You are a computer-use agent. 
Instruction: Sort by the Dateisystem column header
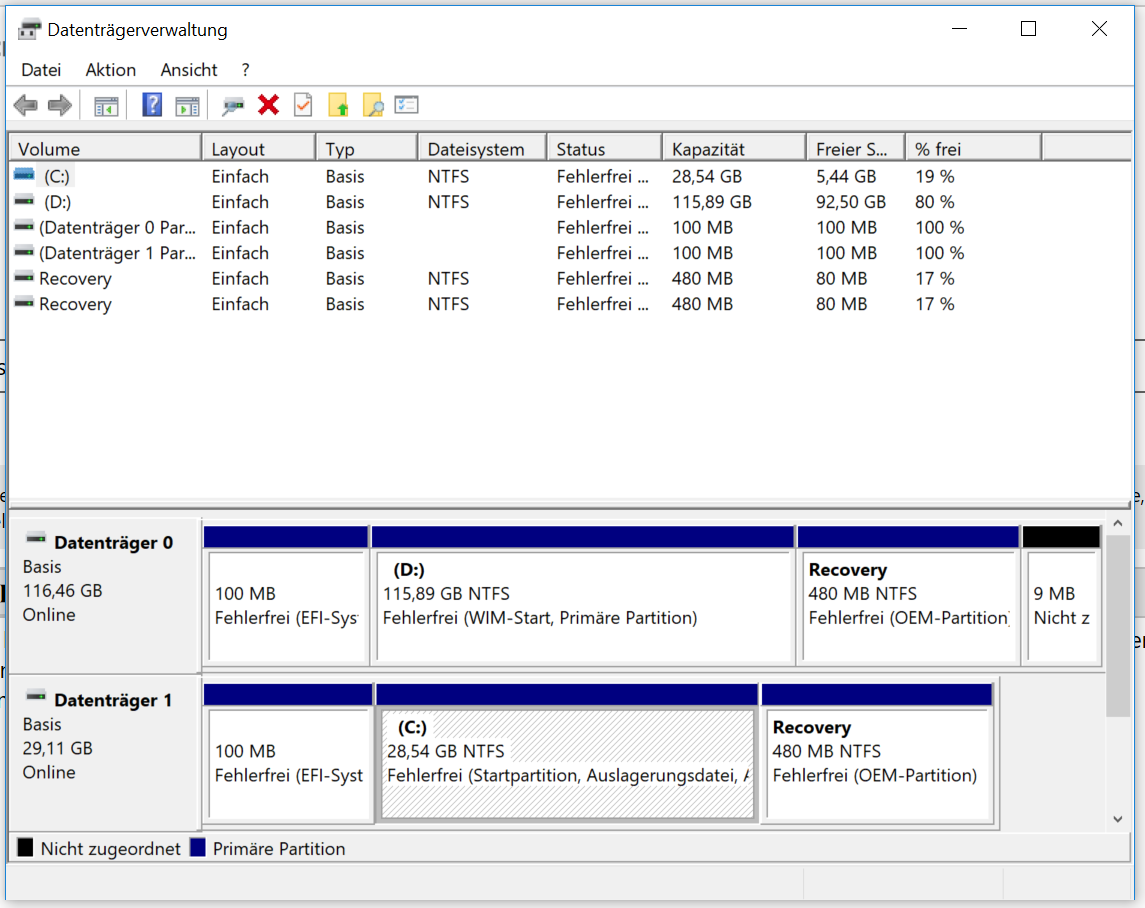pos(482,149)
